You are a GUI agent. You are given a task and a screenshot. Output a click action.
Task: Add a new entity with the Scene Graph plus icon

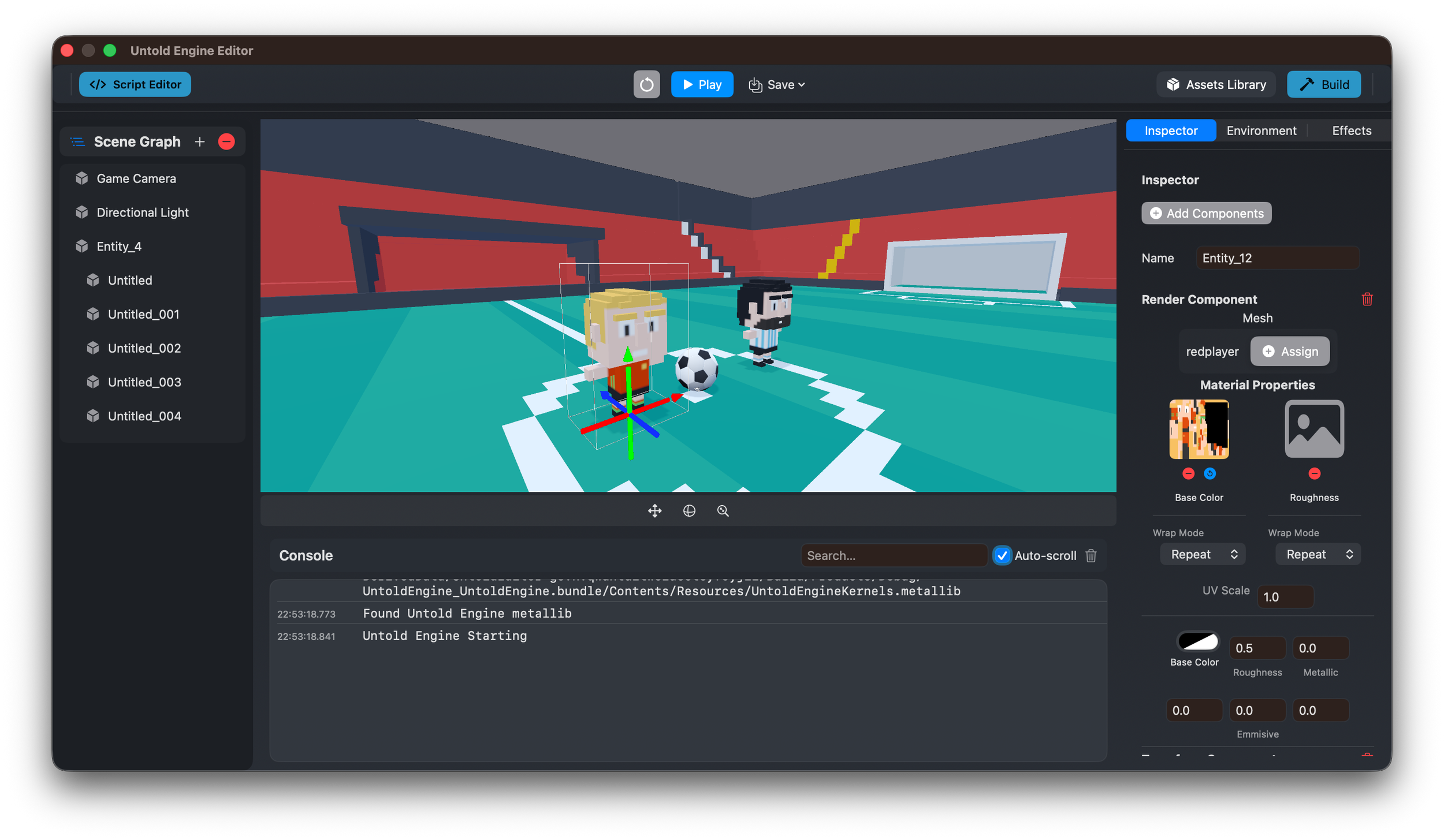tap(199, 141)
